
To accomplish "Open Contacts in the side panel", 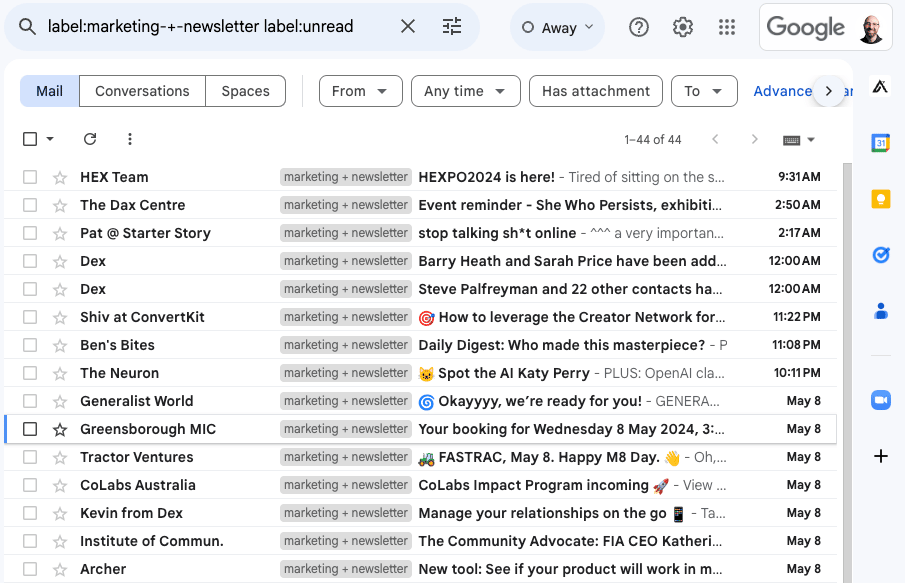I will click(881, 311).
